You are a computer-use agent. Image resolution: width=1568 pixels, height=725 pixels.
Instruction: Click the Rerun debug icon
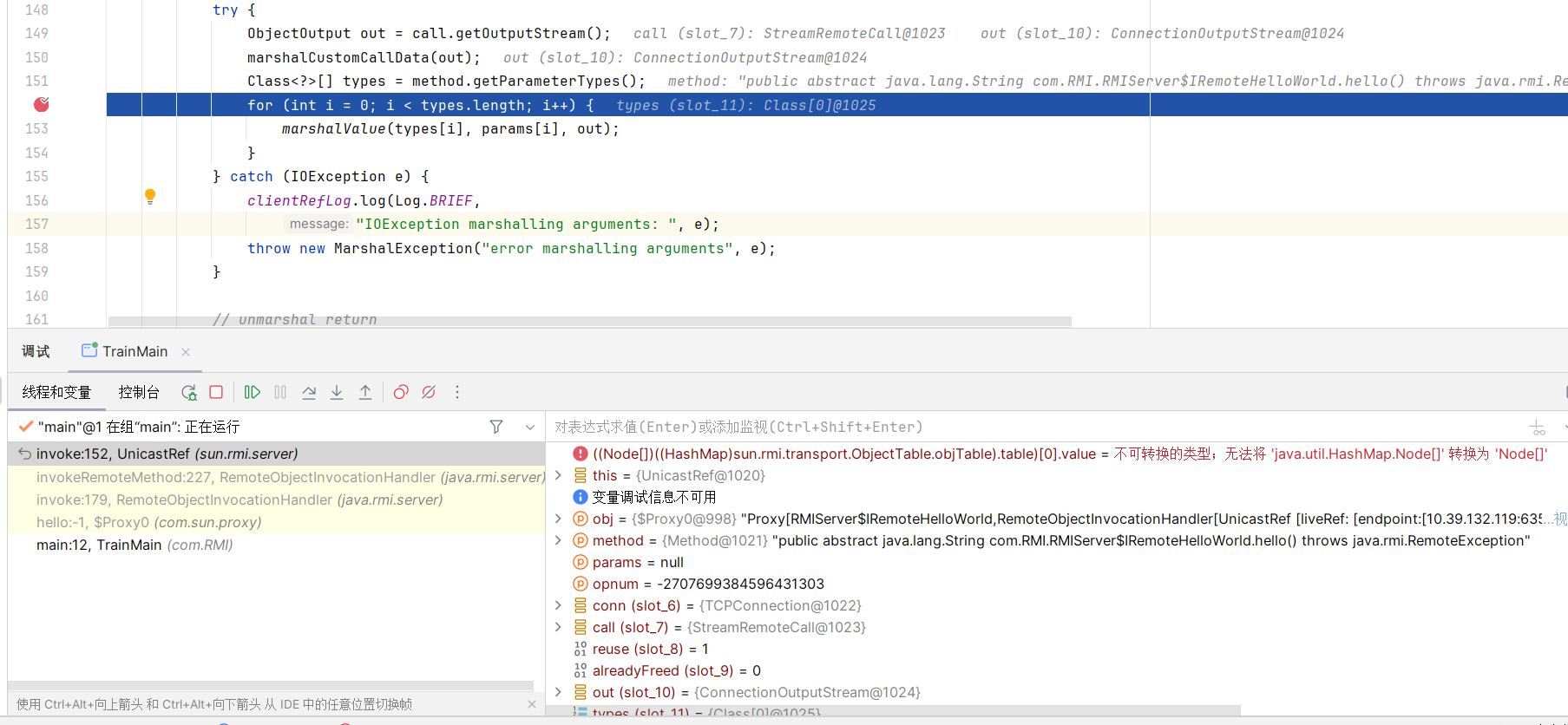(x=188, y=392)
